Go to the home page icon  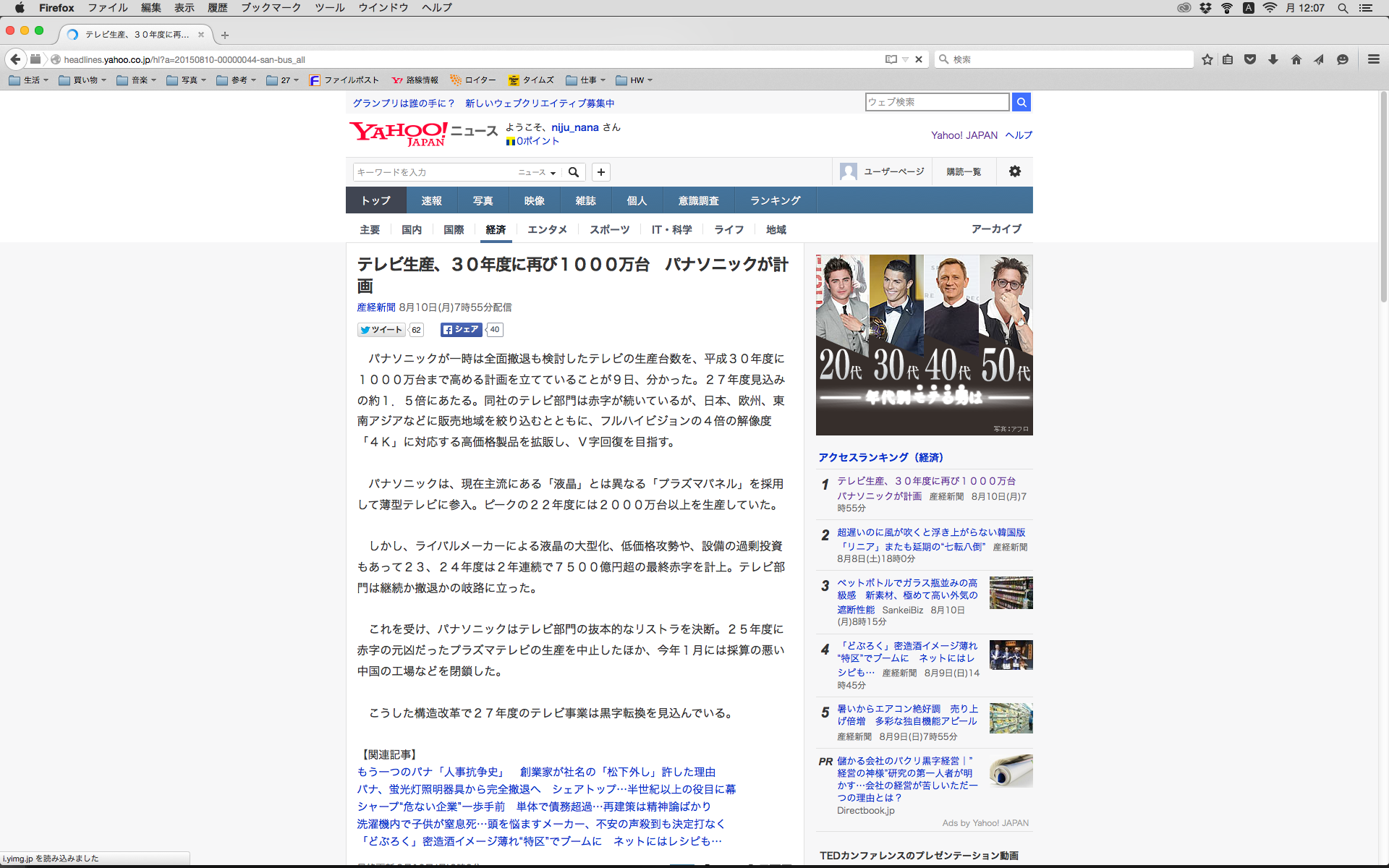pos(1296,59)
